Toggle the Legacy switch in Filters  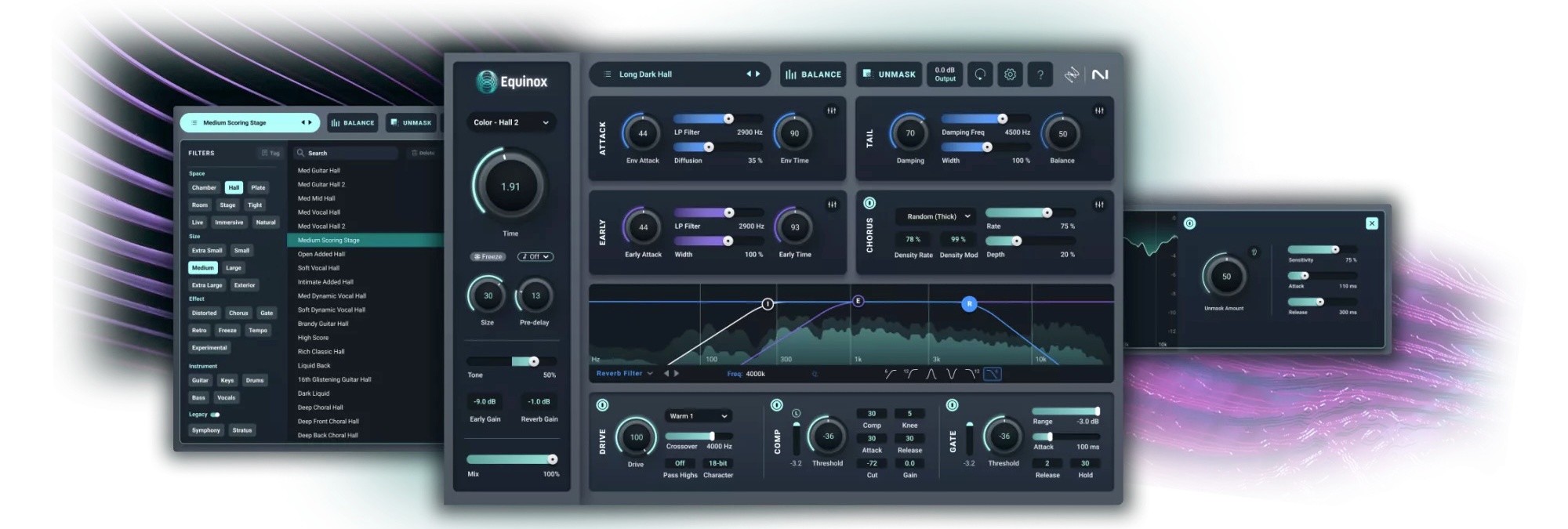pos(215,415)
